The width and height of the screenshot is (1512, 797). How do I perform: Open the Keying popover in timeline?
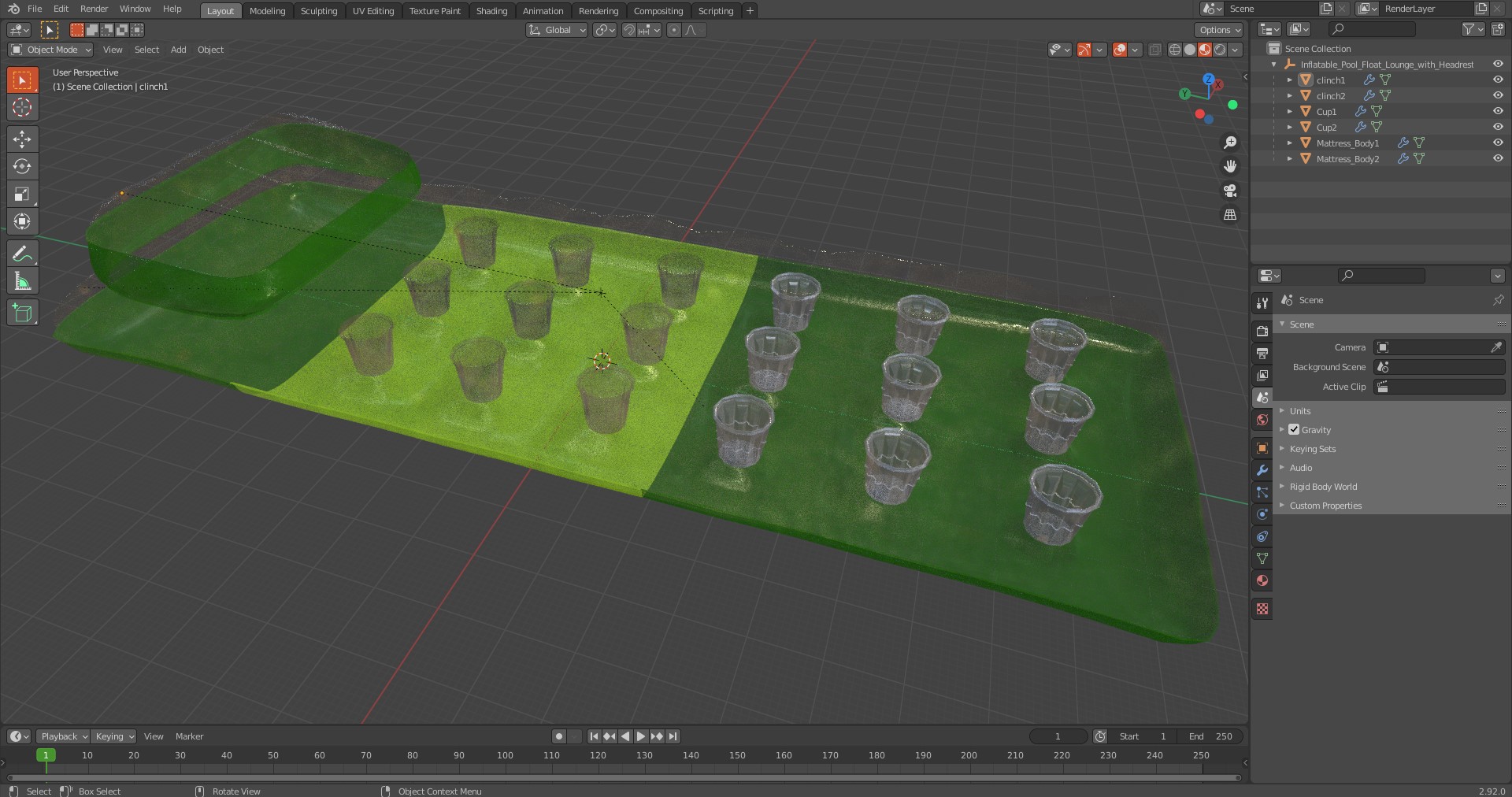coord(113,736)
